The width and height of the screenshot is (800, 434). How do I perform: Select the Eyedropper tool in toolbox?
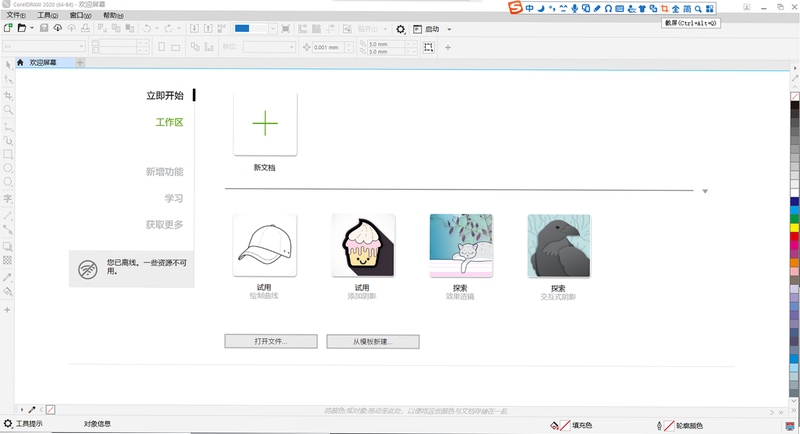[x=8, y=277]
